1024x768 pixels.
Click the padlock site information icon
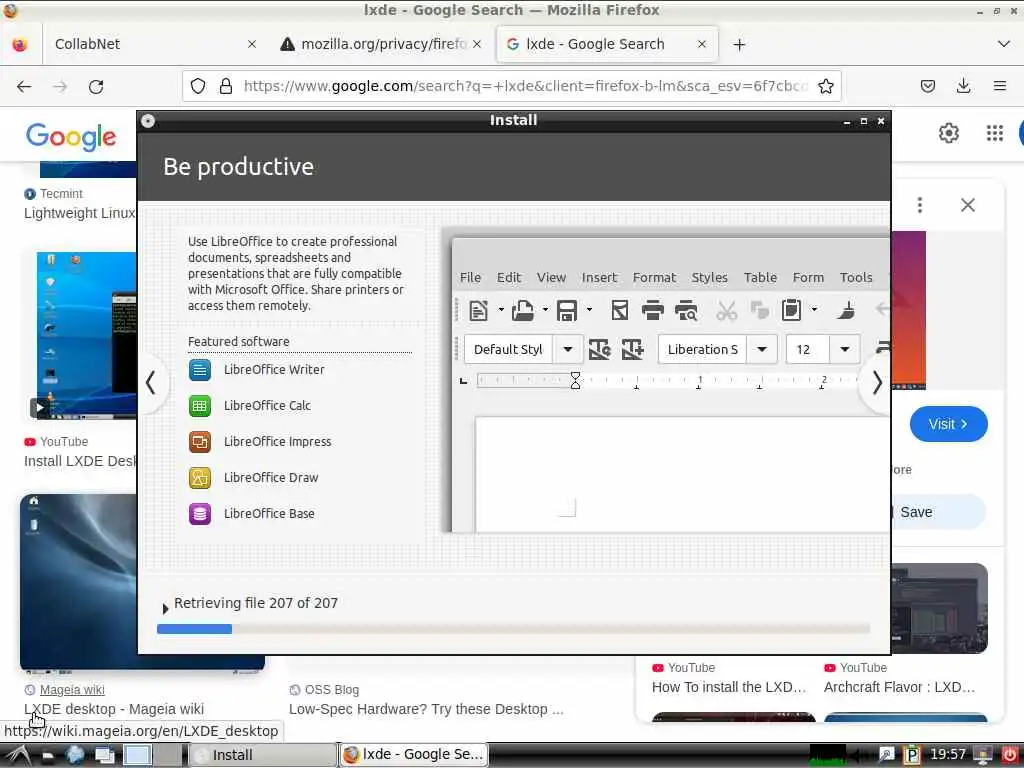(x=226, y=86)
